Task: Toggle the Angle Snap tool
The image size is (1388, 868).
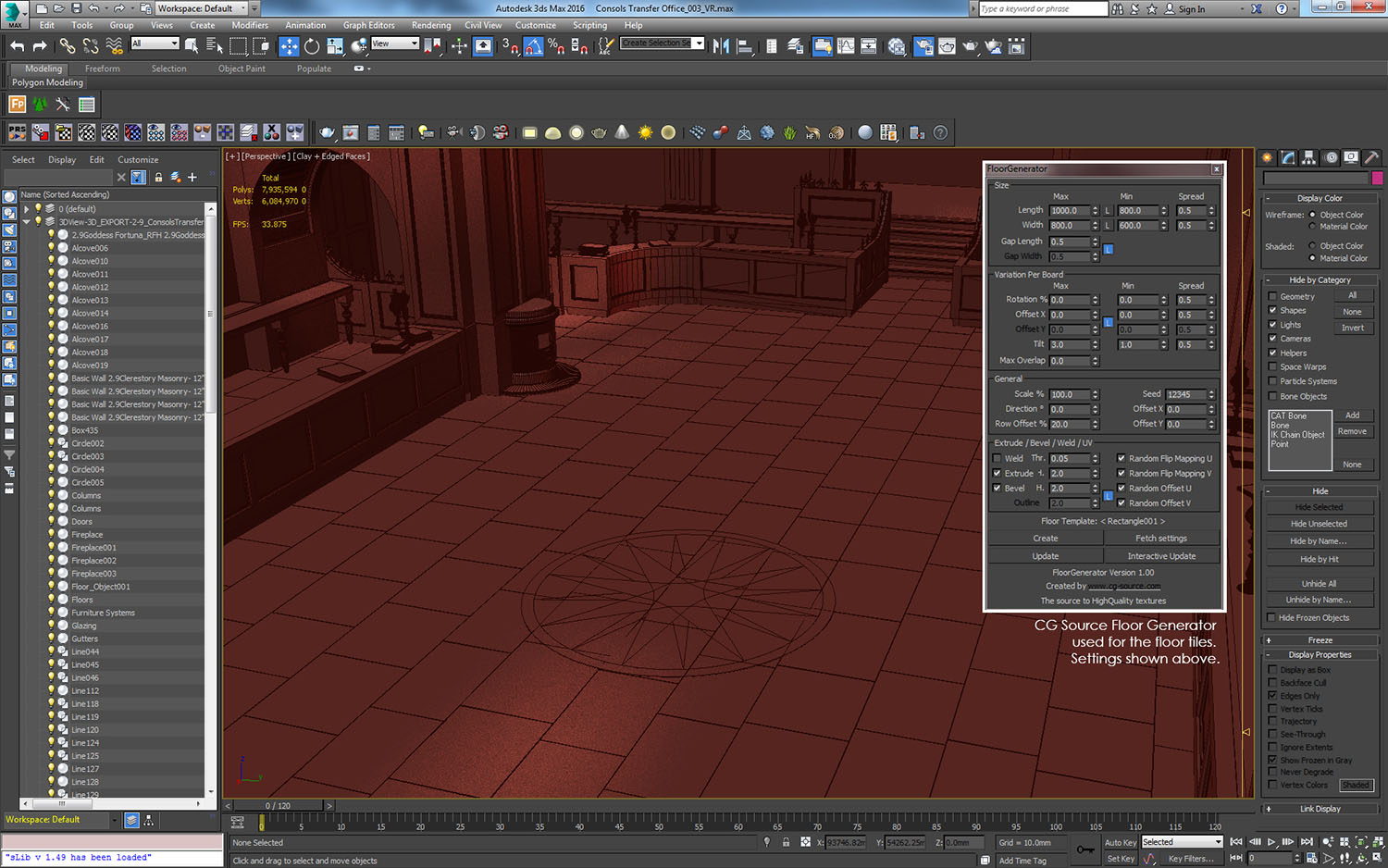Action: (x=534, y=46)
